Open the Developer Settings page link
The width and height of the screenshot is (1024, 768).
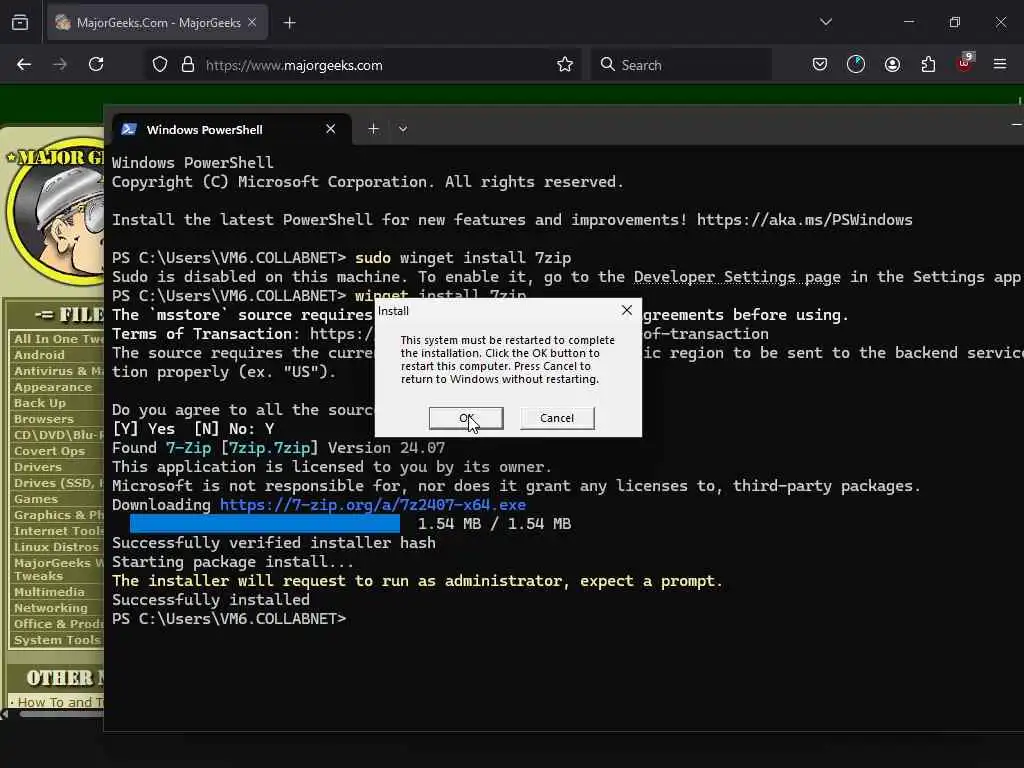737,277
